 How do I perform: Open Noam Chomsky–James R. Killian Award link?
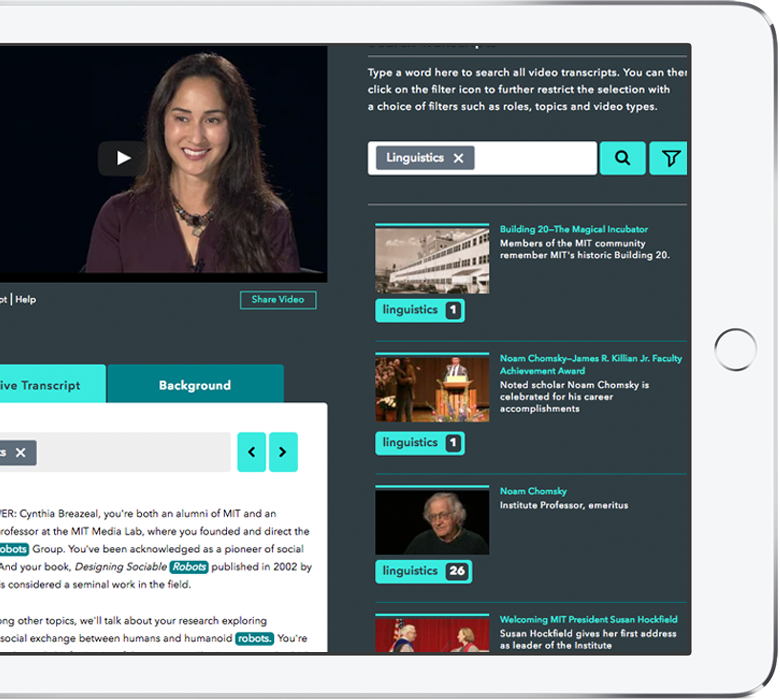click(x=590, y=364)
